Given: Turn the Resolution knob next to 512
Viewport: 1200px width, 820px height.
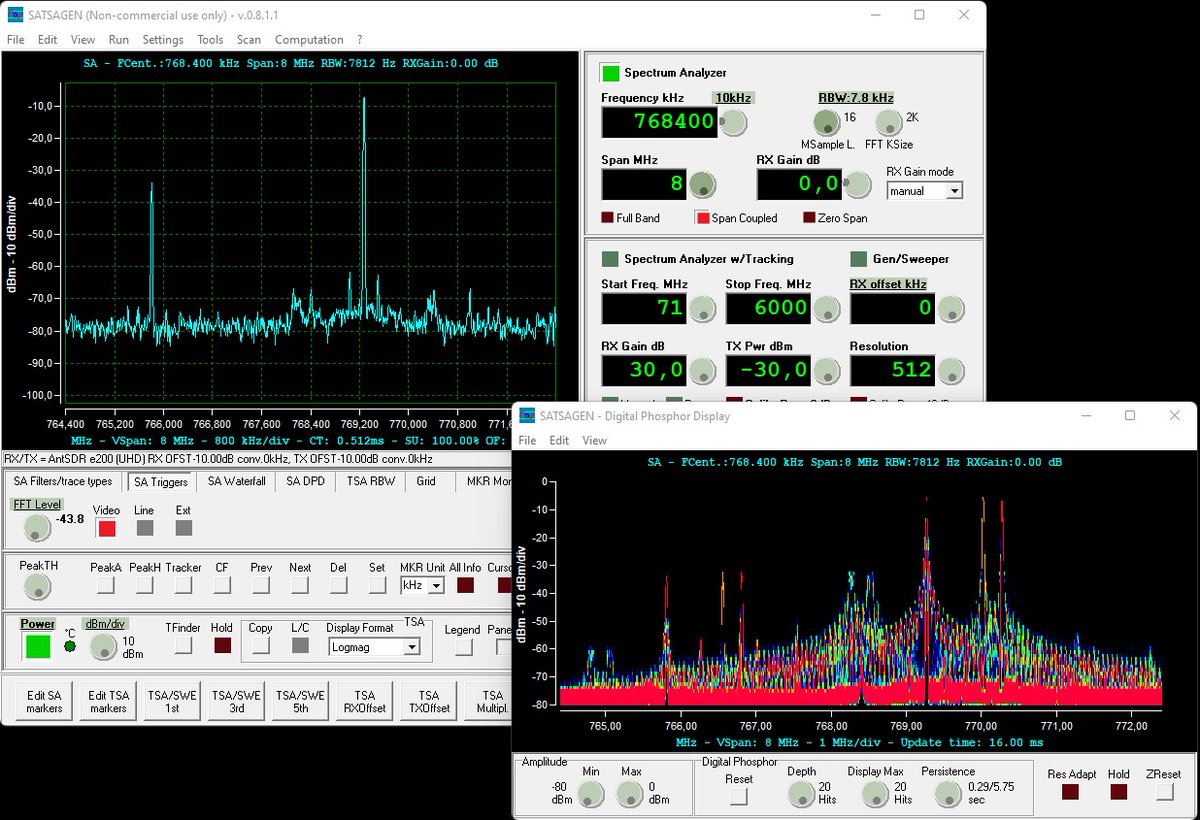Looking at the screenshot, I should [x=950, y=370].
